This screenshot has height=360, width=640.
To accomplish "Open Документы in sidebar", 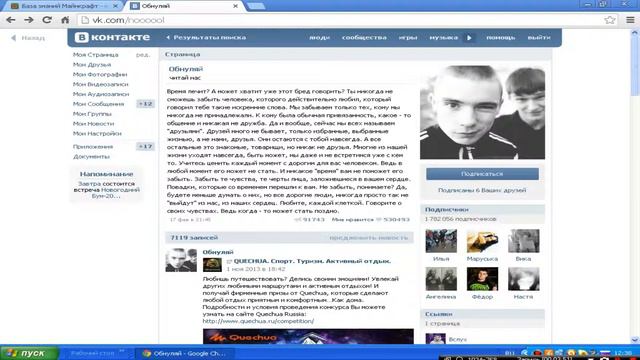I will click(91, 156).
